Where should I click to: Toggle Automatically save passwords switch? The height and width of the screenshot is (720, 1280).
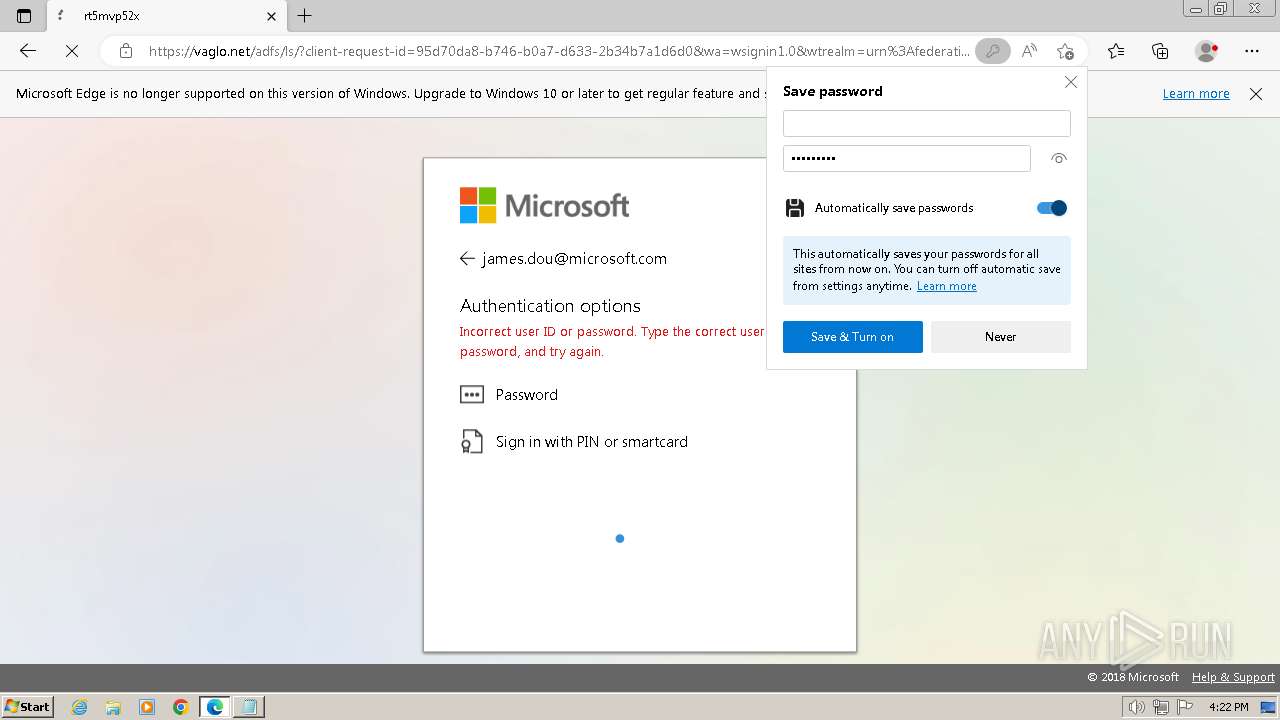(x=1052, y=208)
